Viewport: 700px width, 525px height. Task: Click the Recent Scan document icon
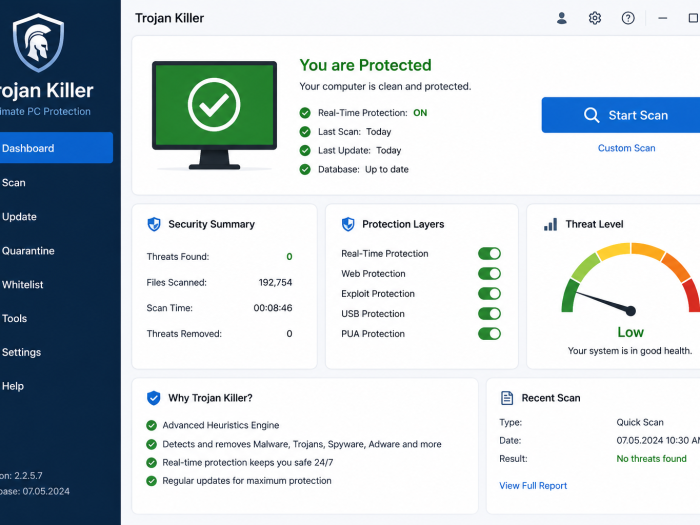pos(507,398)
